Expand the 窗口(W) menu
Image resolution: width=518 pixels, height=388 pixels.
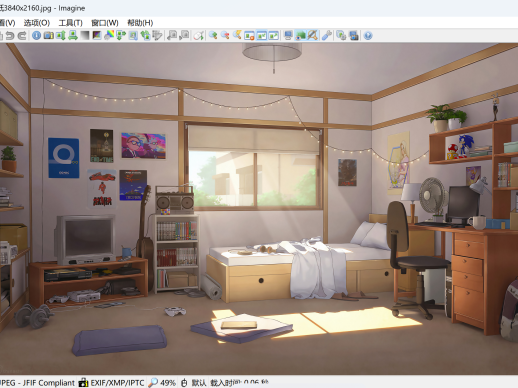(x=105, y=23)
